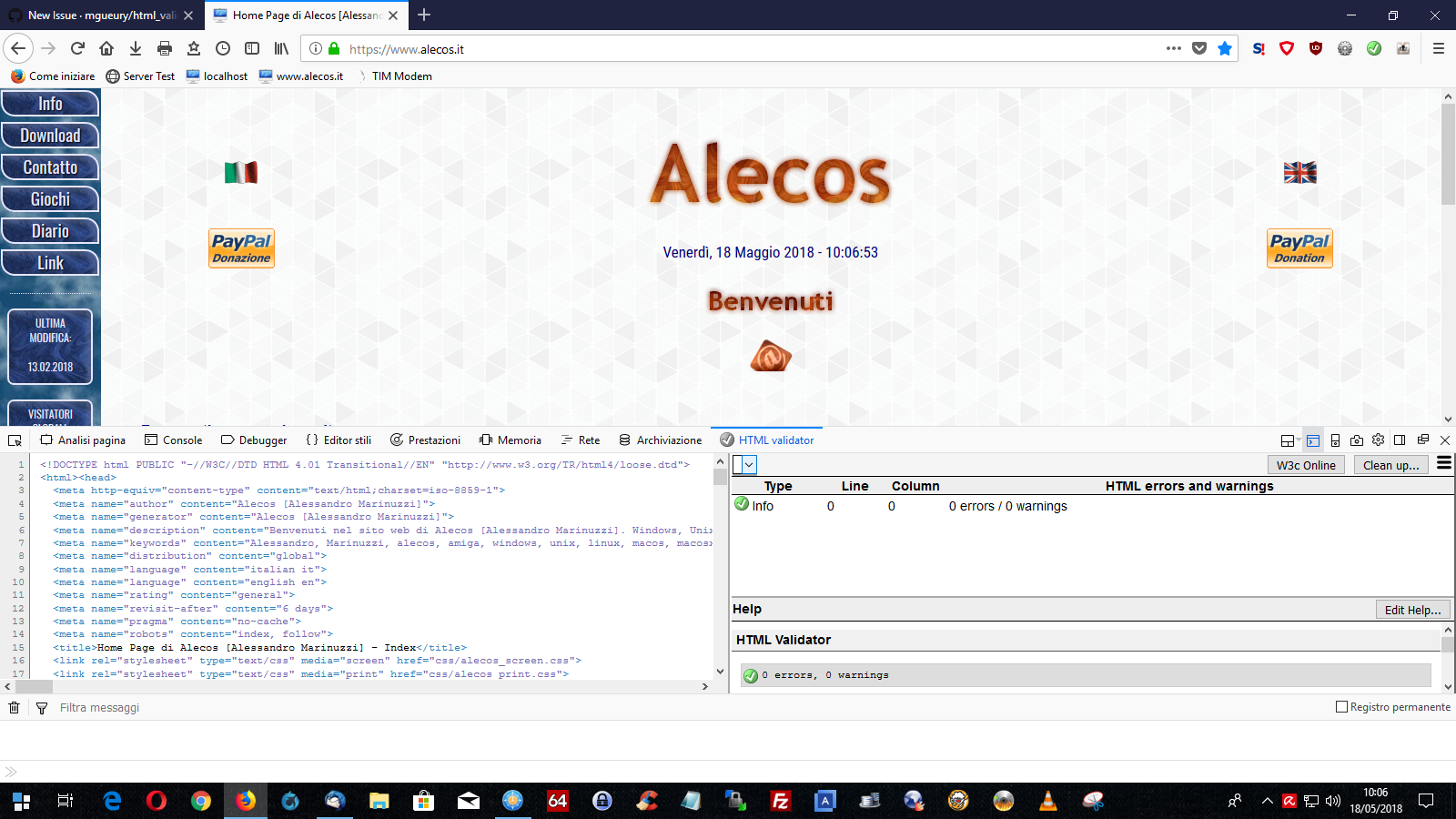Click the W3c Online button
This screenshot has width=1456, height=819.
coord(1306,465)
